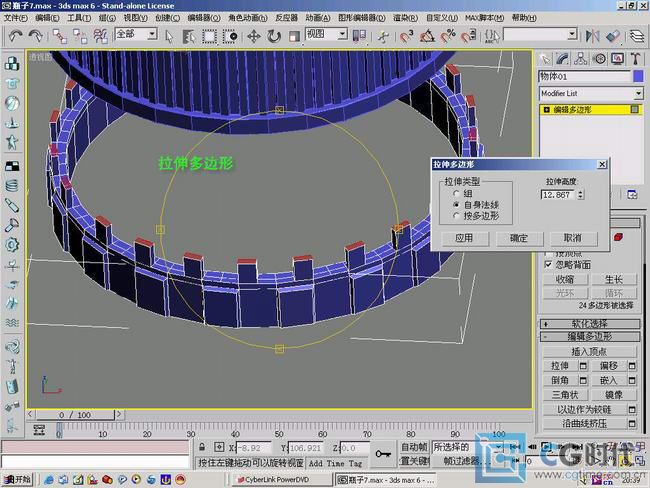
Task: Switch to the Hierarchy command panel tab
Action: [x=581, y=59]
